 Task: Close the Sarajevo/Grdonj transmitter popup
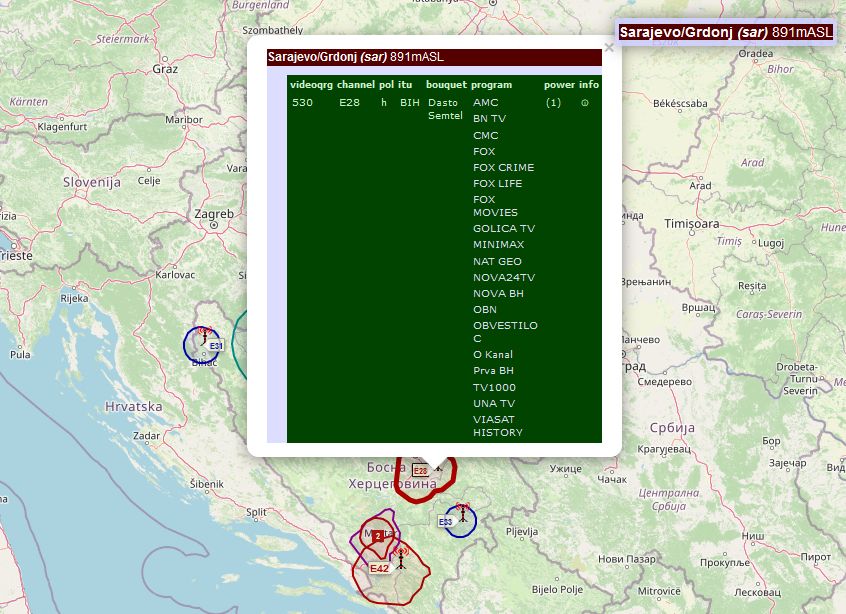point(608,47)
